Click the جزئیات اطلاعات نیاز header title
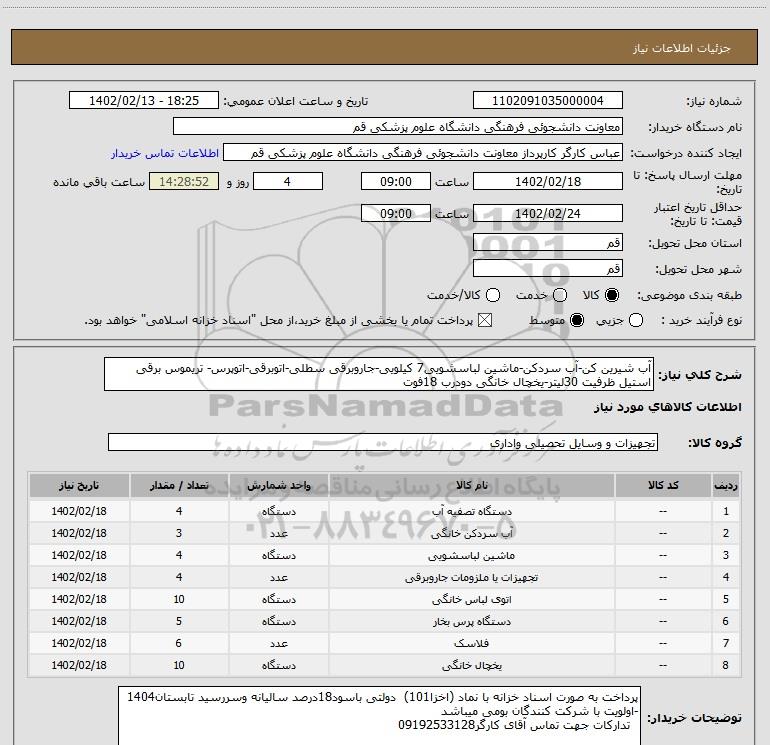 coord(682,48)
